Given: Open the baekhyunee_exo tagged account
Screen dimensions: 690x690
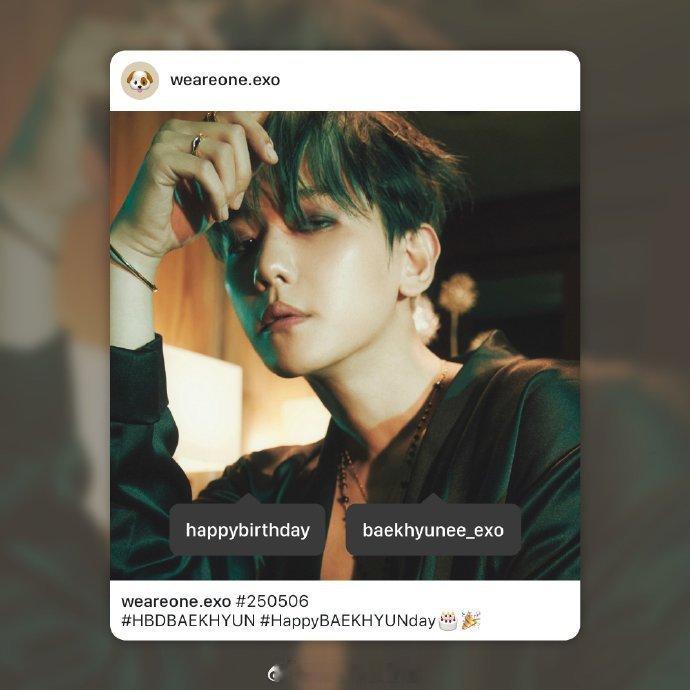Looking at the screenshot, I should [x=433, y=530].
